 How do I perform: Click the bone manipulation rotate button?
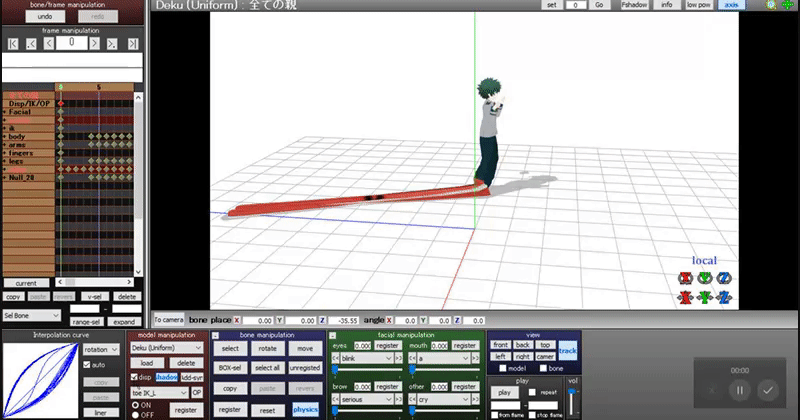tap(267, 349)
